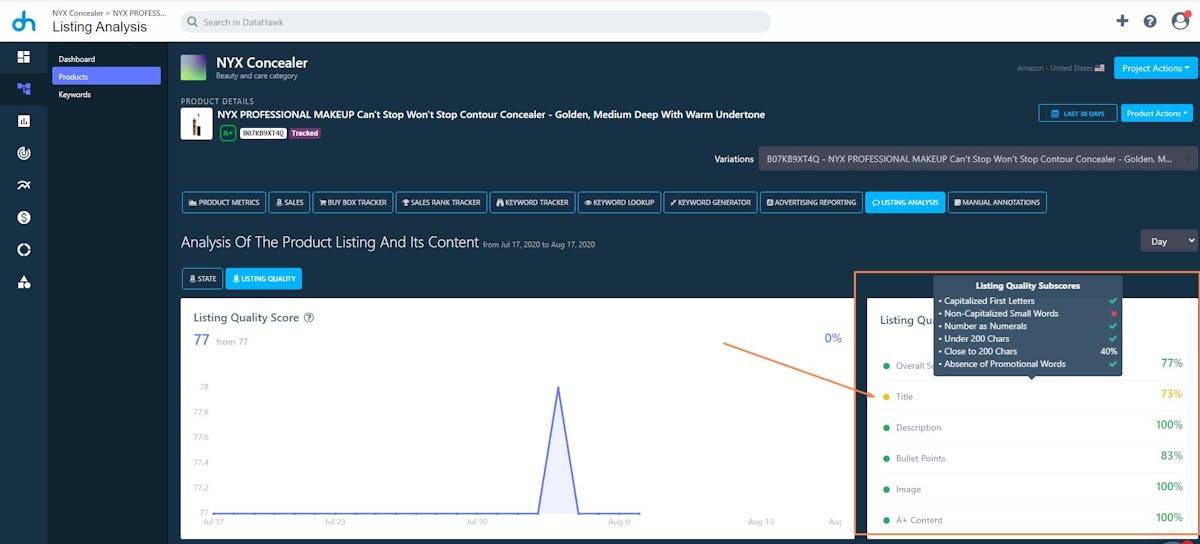Open the help question mark icon
The width and height of the screenshot is (1200, 544).
tap(1150, 21)
